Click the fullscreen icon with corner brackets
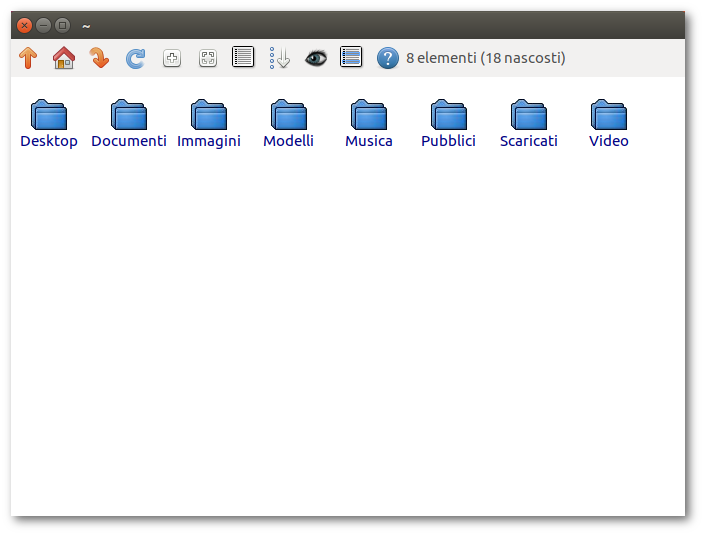 click(x=208, y=58)
